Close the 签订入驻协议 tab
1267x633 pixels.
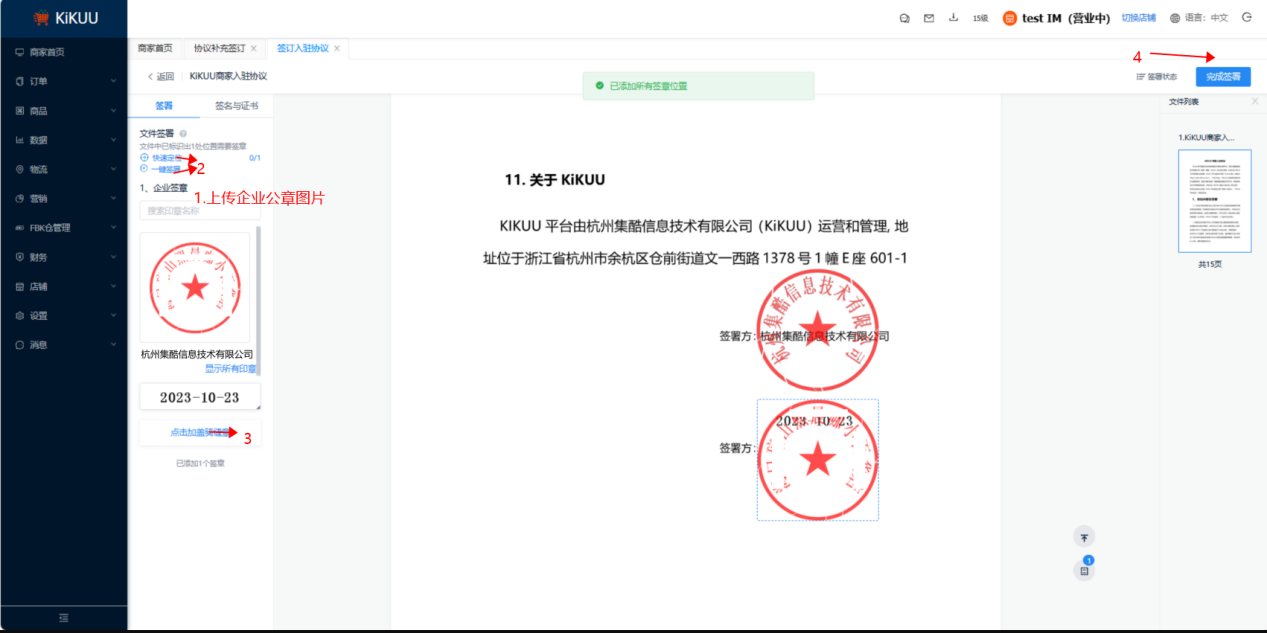[x=337, y=48]
